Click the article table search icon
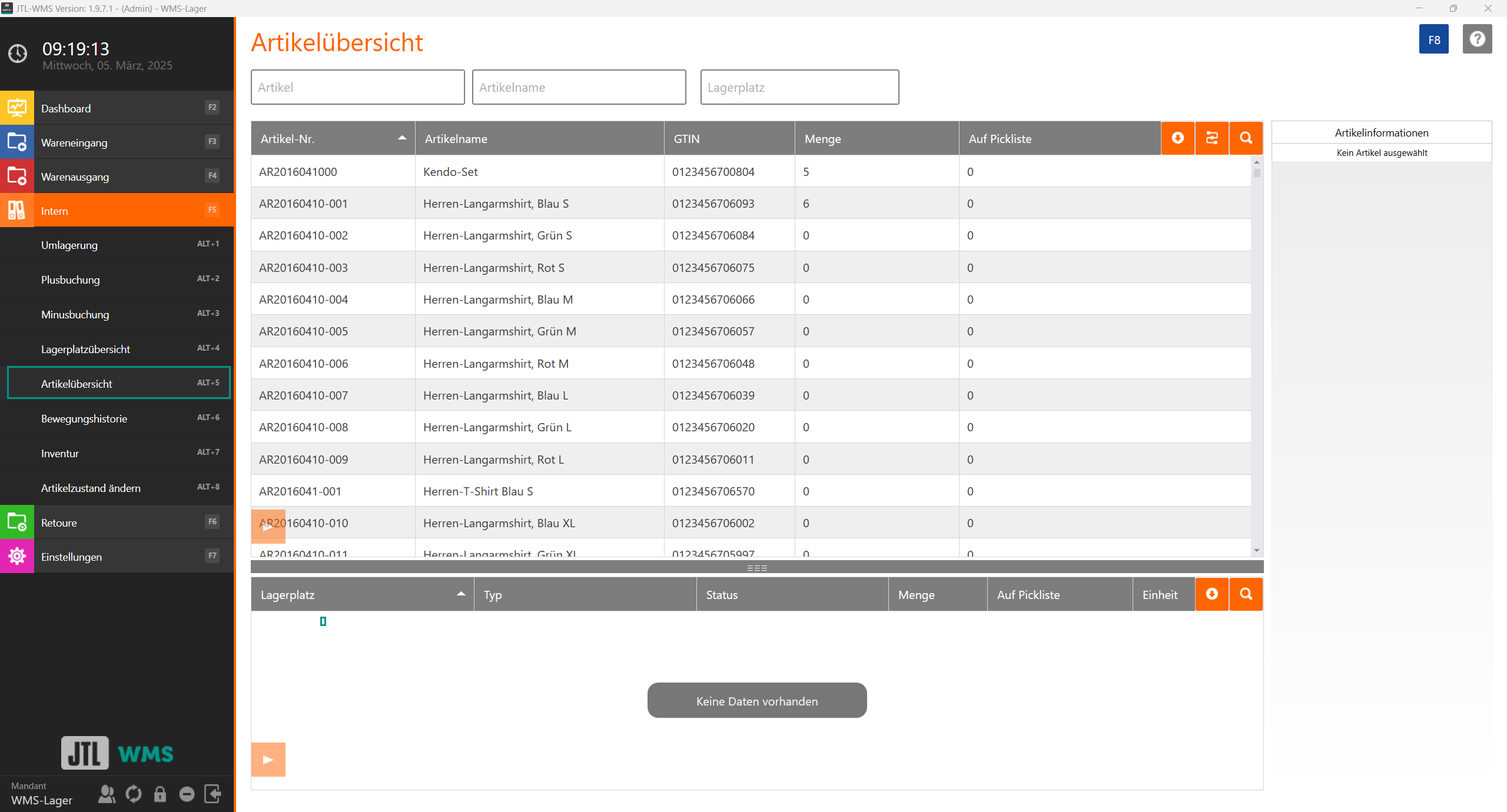This screenshot has height=812, width=1507. (1246, 138)
